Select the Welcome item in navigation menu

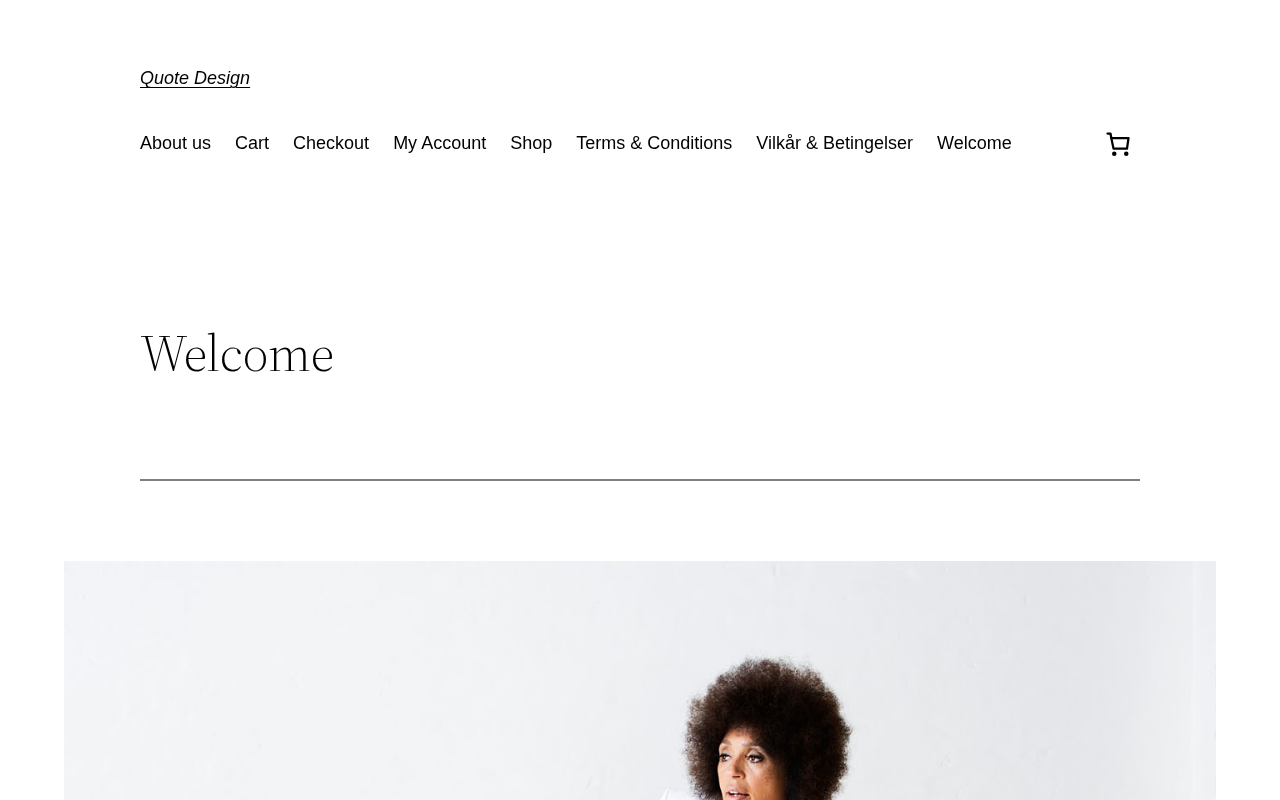(x=974, y=143)
